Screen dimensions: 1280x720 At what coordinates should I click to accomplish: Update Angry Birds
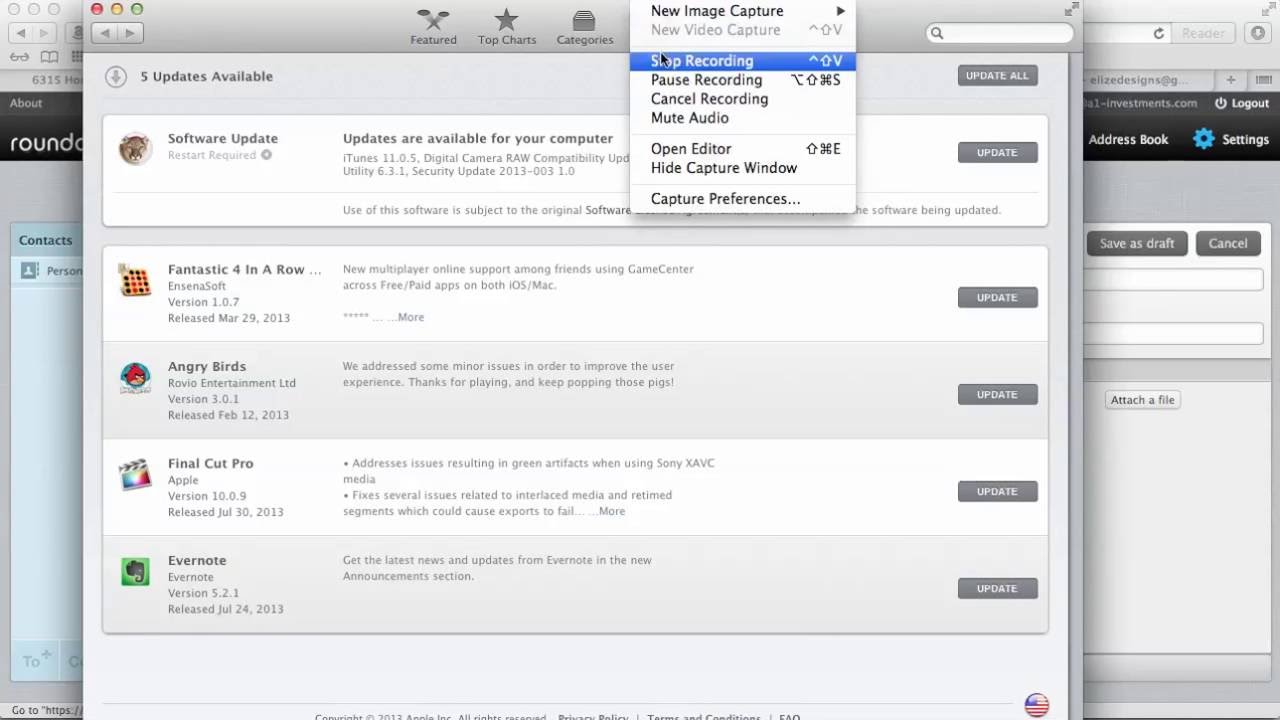click(997, 395)
